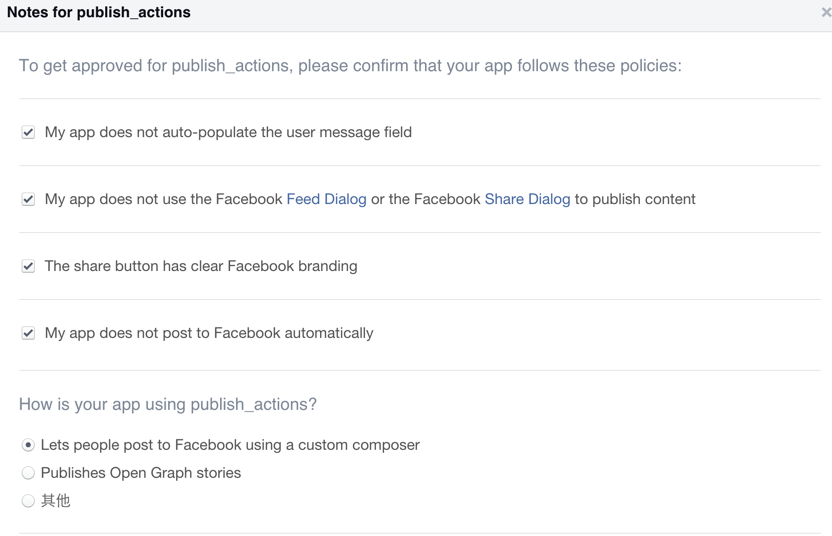This screenshot has height=536, width=832.
Task: Click the 'does not auto-populate the user message field' label text
Action: (228, 132)
